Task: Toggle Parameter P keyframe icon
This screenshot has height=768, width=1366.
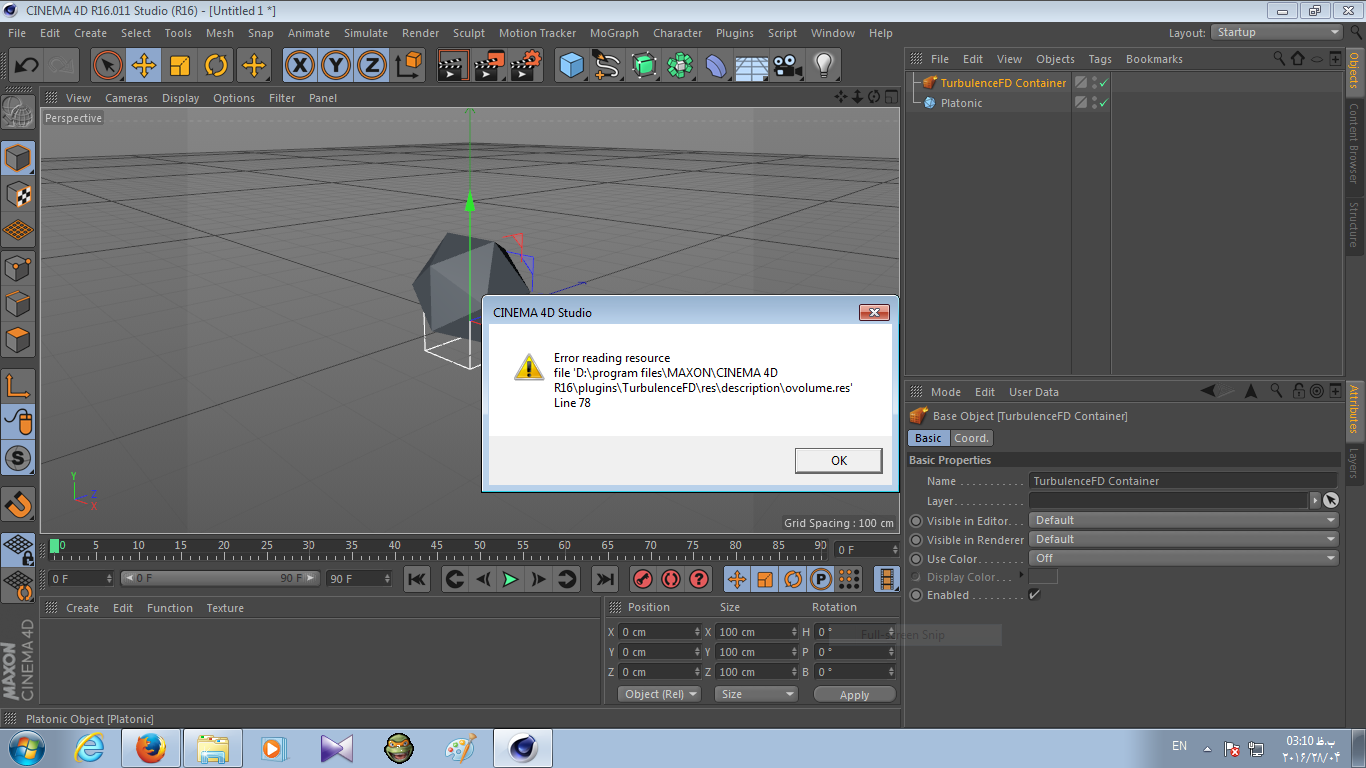Action: tap(821, 579)
